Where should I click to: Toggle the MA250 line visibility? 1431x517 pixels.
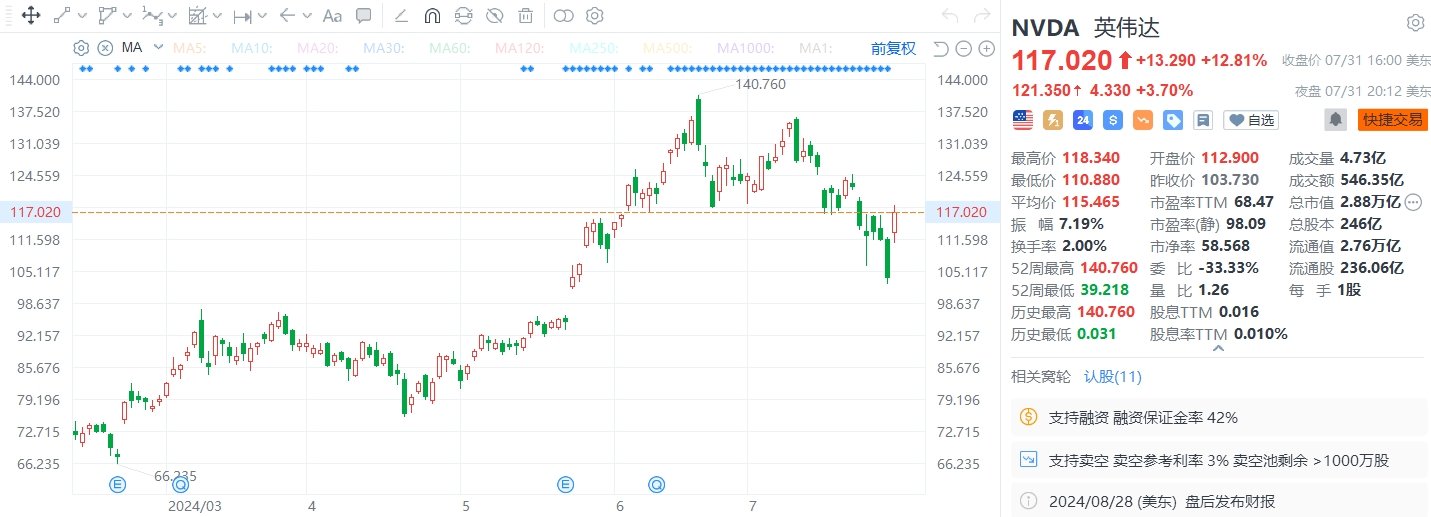(594, 48)
